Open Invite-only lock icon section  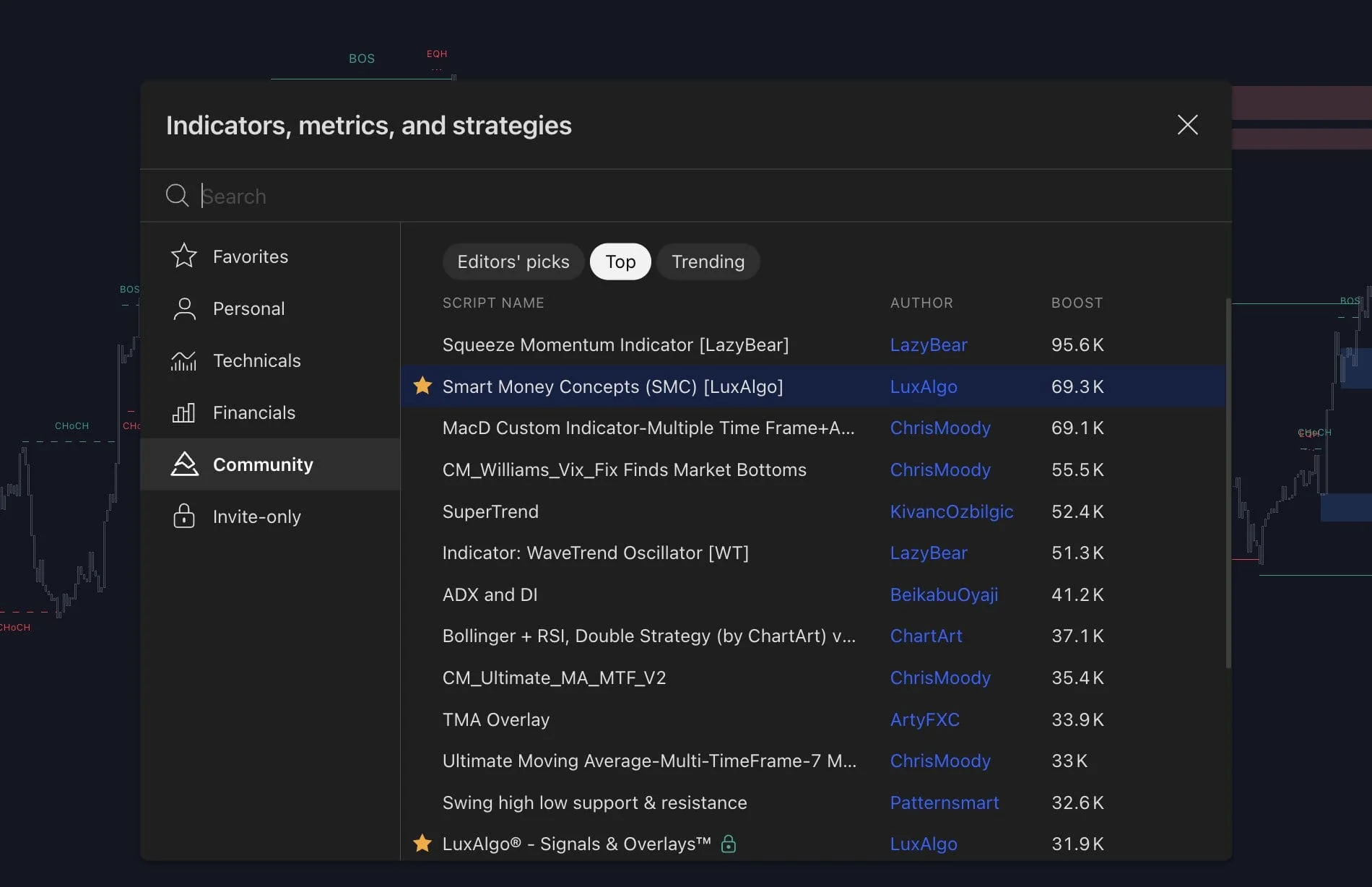[184, 516]
